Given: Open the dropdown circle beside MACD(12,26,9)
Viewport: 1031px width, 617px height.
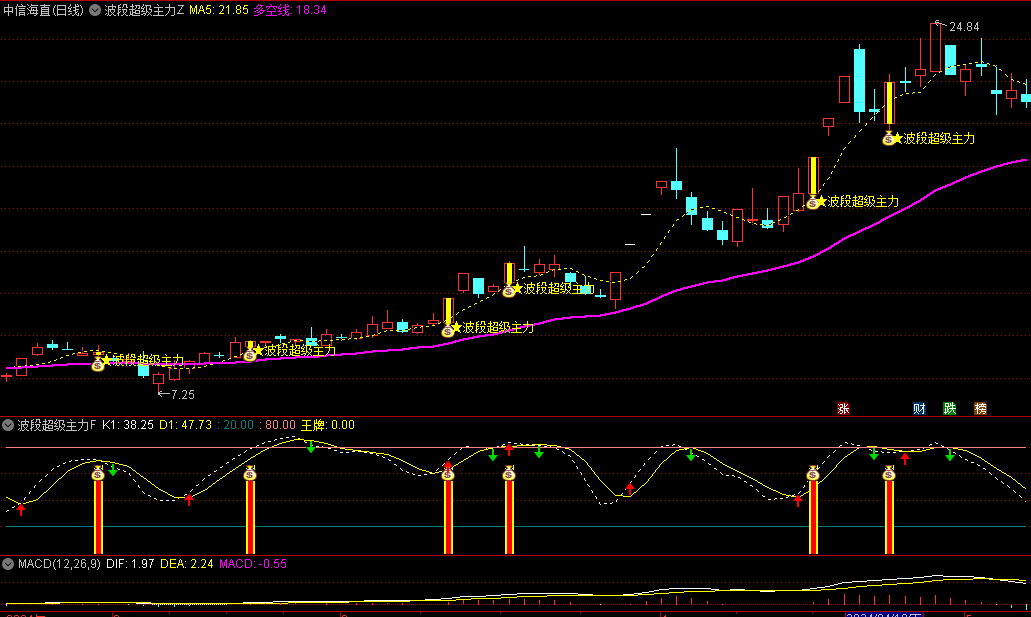Looking at the screenshot, I should pos(8,564).
